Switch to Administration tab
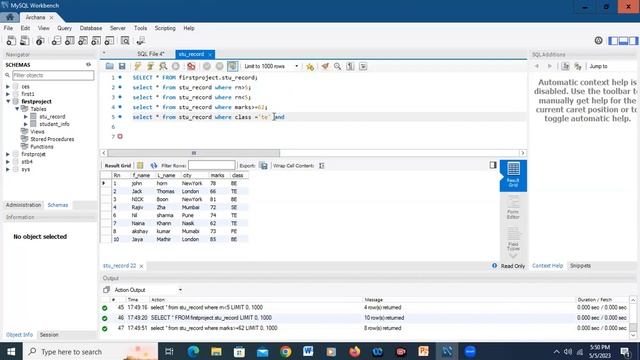 coord(23,205)
